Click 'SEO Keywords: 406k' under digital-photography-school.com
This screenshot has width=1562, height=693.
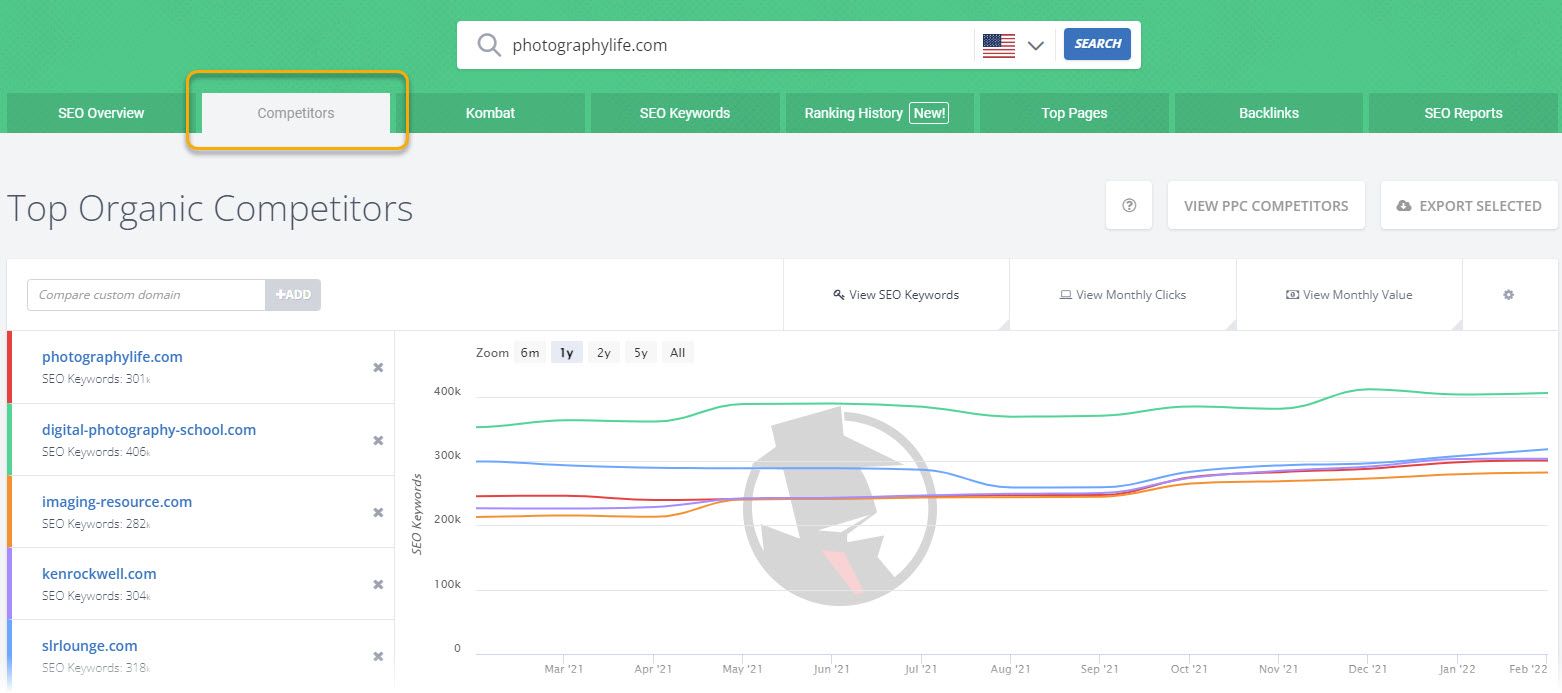96,451
